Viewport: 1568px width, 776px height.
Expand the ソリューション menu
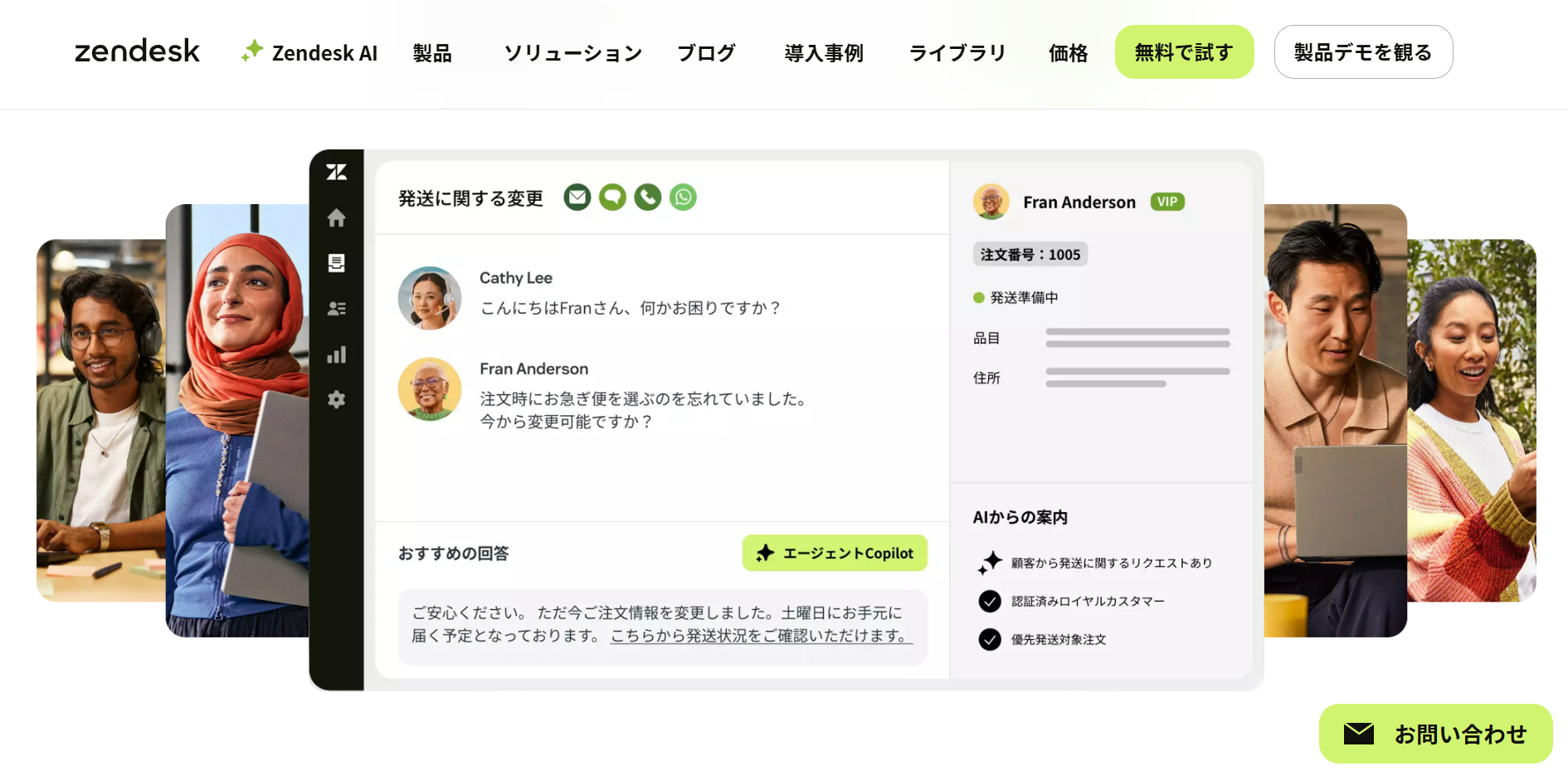click(x=572, y=52)
